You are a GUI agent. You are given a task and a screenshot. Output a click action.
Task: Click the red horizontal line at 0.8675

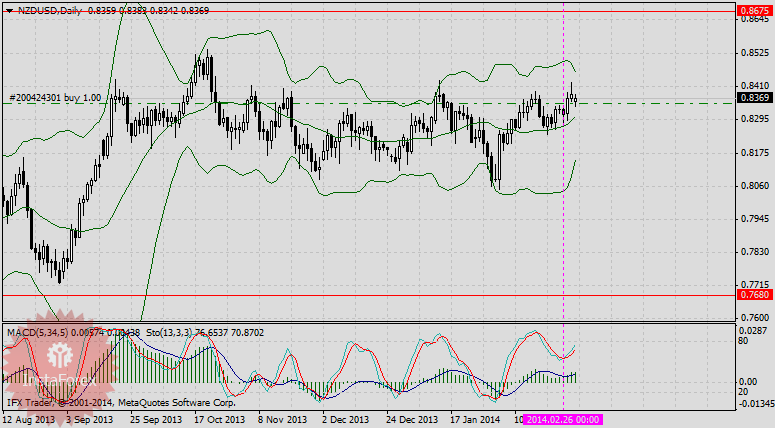400,11
